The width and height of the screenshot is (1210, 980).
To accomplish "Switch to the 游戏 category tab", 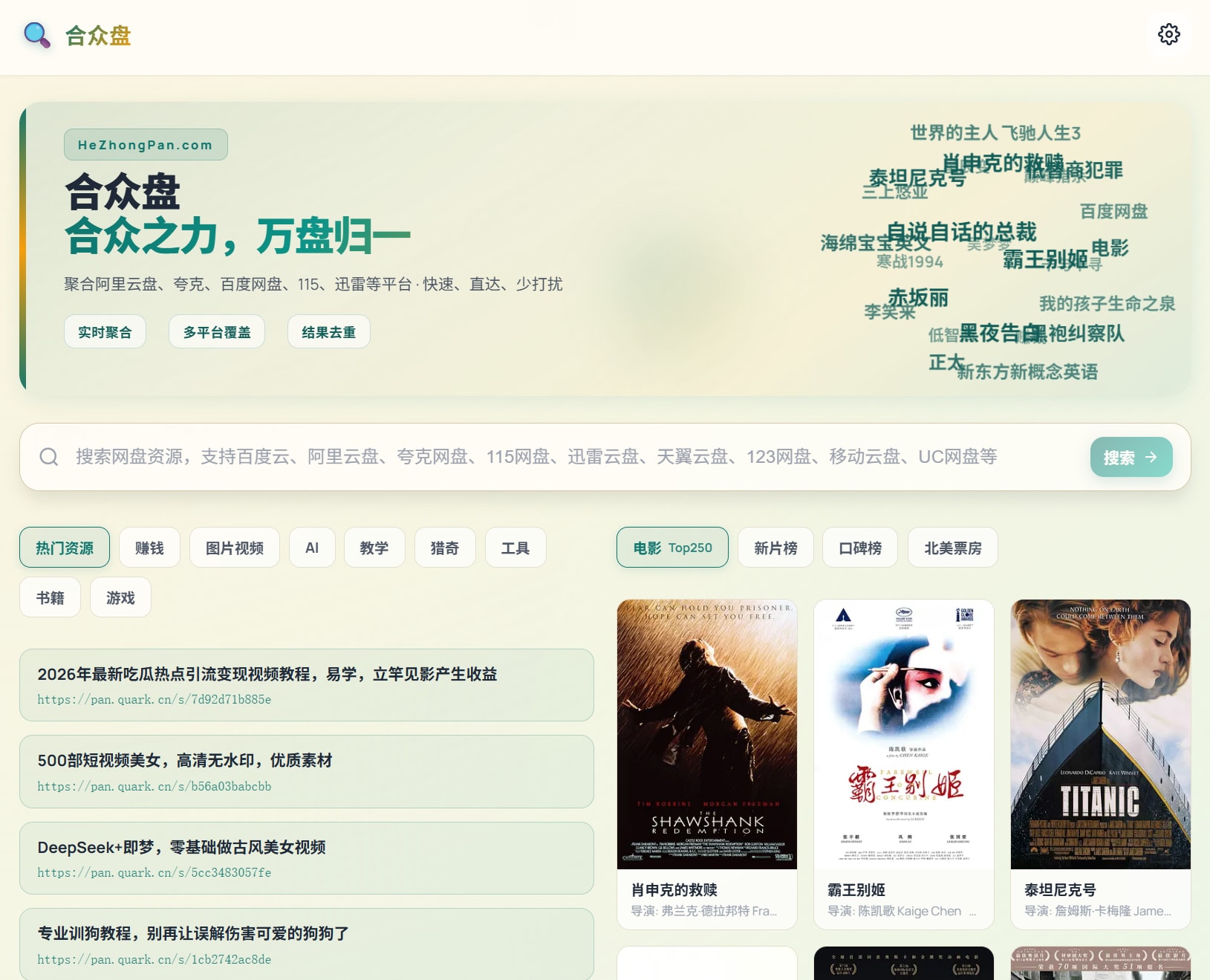I will [120, 597].
